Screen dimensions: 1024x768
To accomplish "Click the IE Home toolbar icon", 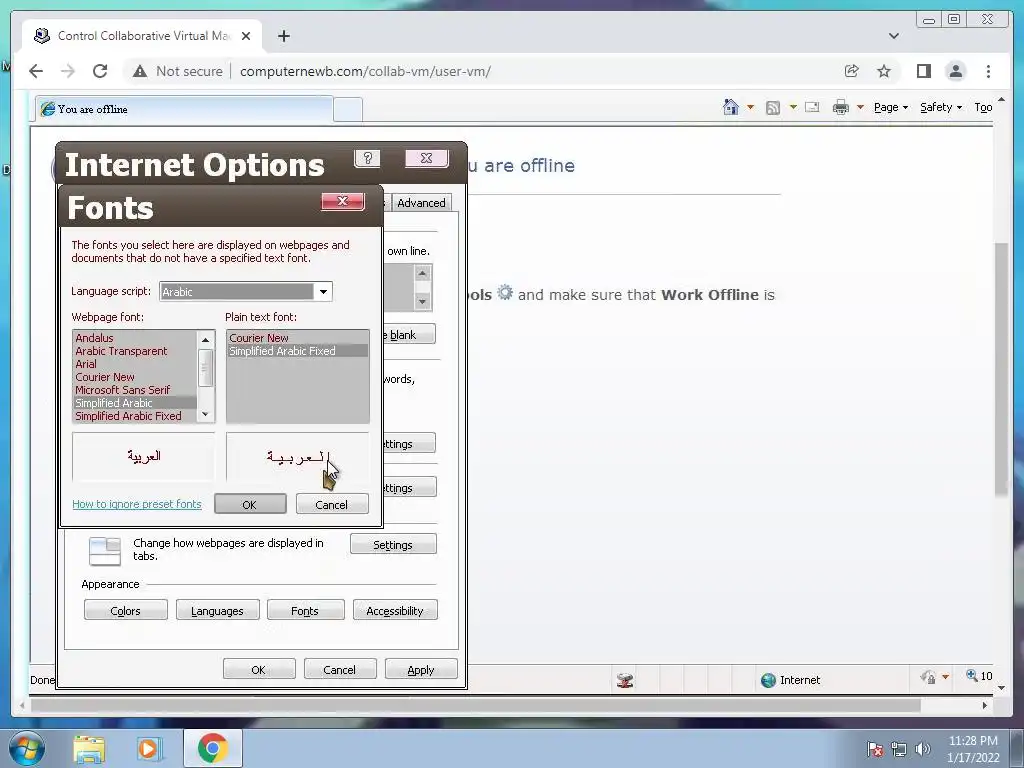I will (x=731, y=107).
